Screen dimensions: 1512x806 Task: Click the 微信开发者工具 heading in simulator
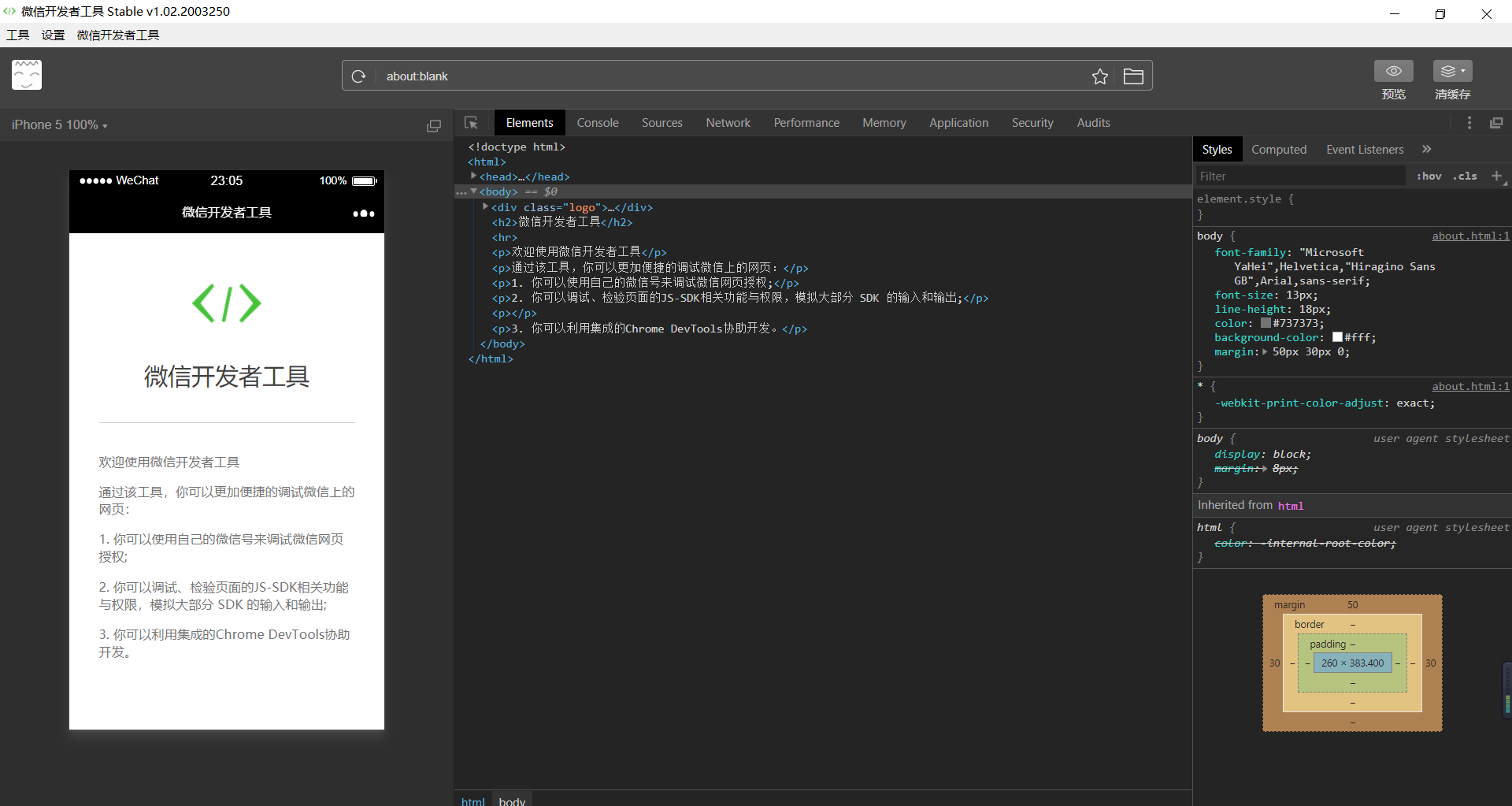point(227,377)
